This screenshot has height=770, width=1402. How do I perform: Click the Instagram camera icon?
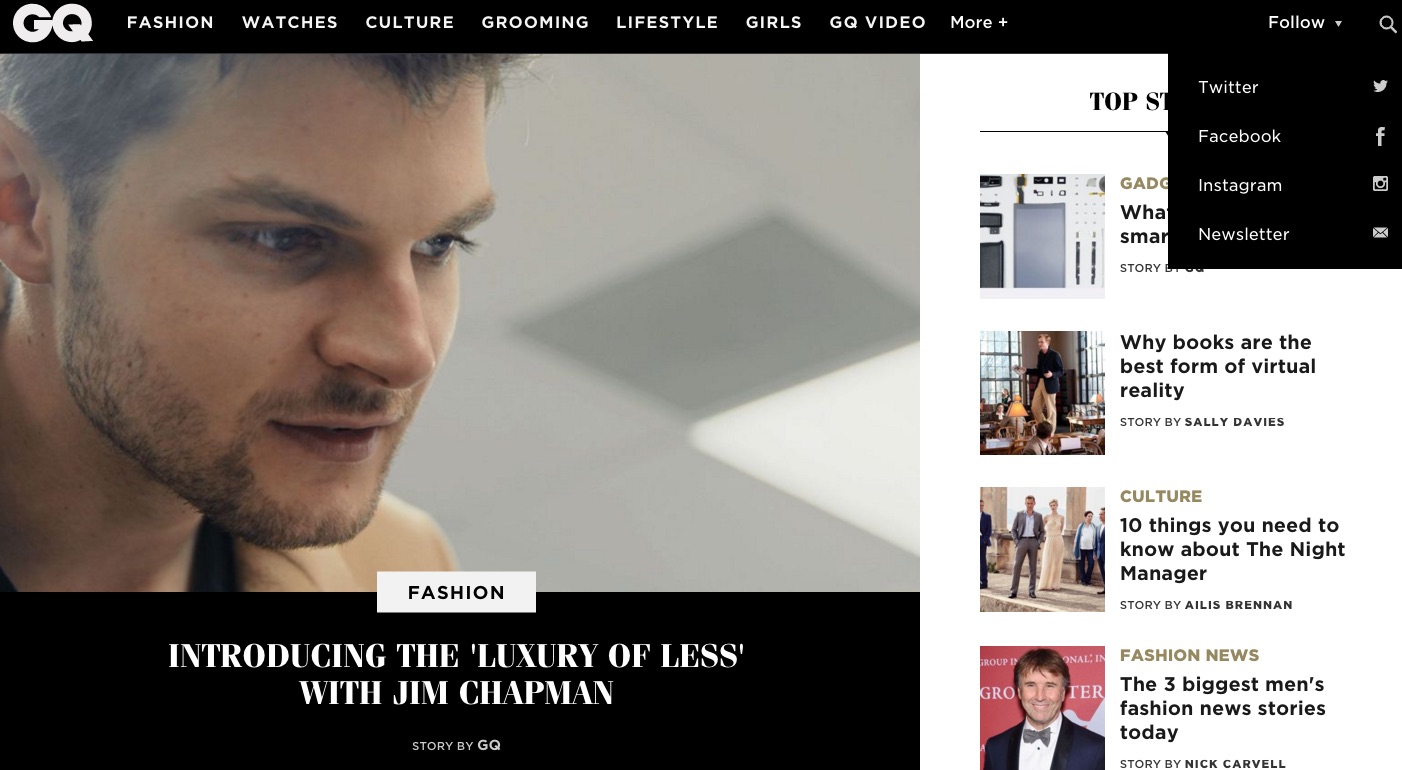1380,184
